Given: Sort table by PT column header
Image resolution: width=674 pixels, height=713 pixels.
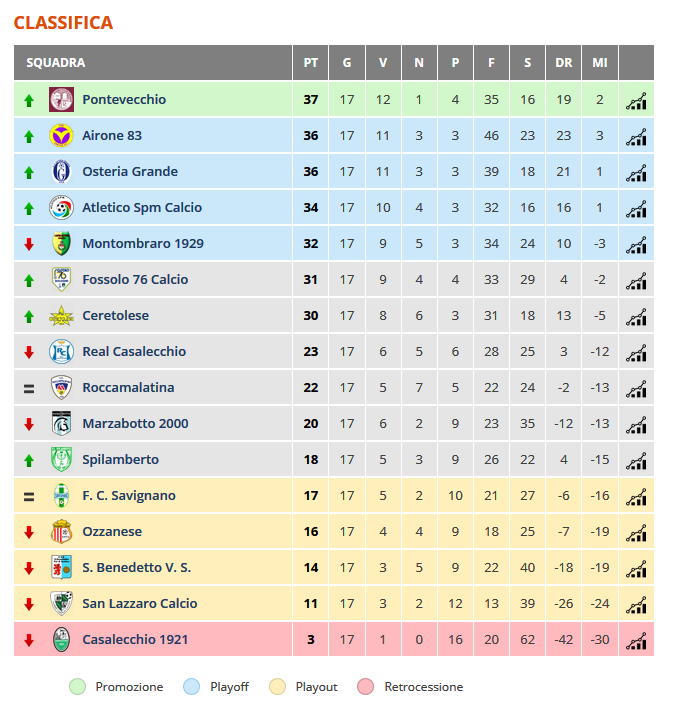Looking at the screenshot, I should 311,62.
